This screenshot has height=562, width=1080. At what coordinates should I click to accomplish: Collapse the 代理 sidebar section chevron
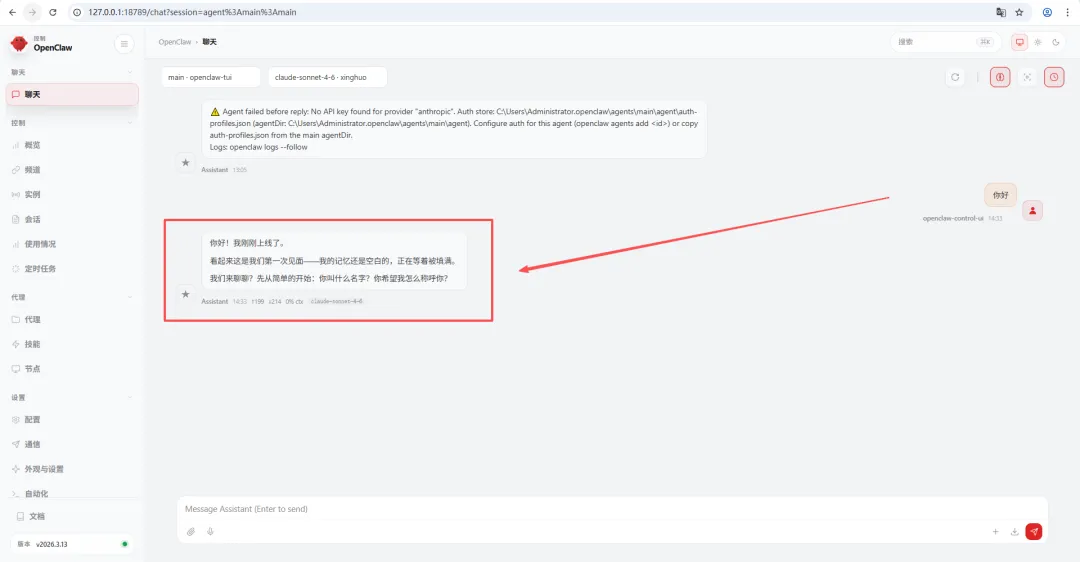pos(129,298)
